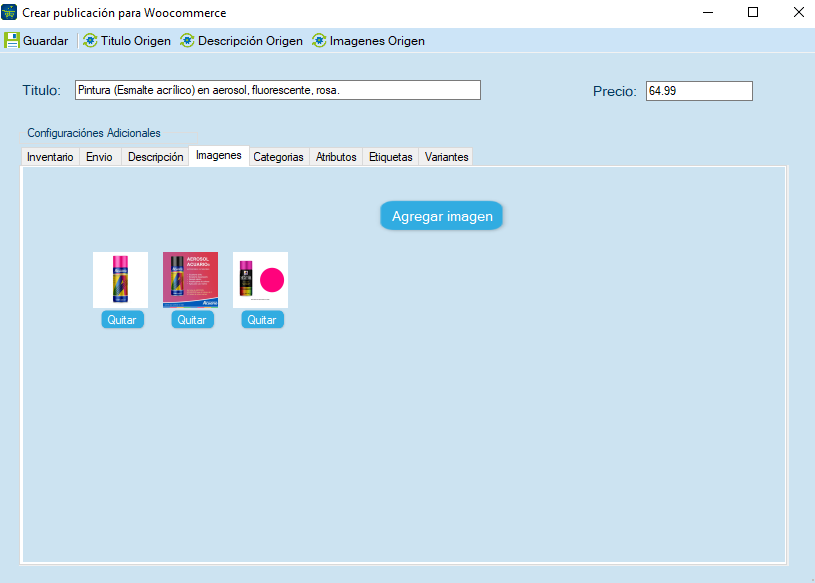Image resolution: width=815 pixels, height=583 pixels.
Task: Select the single spray can thumbnail
Action: (x=121, y=280)
